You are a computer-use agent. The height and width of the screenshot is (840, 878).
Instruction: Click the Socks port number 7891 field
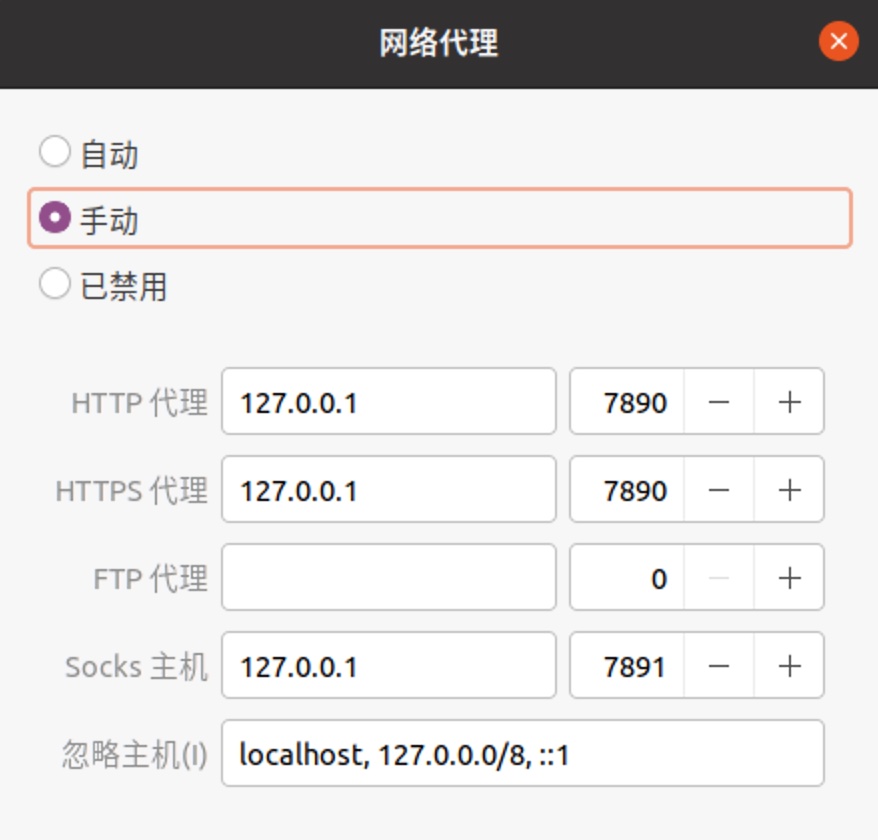pyautogui.click(x=627, y=665)
